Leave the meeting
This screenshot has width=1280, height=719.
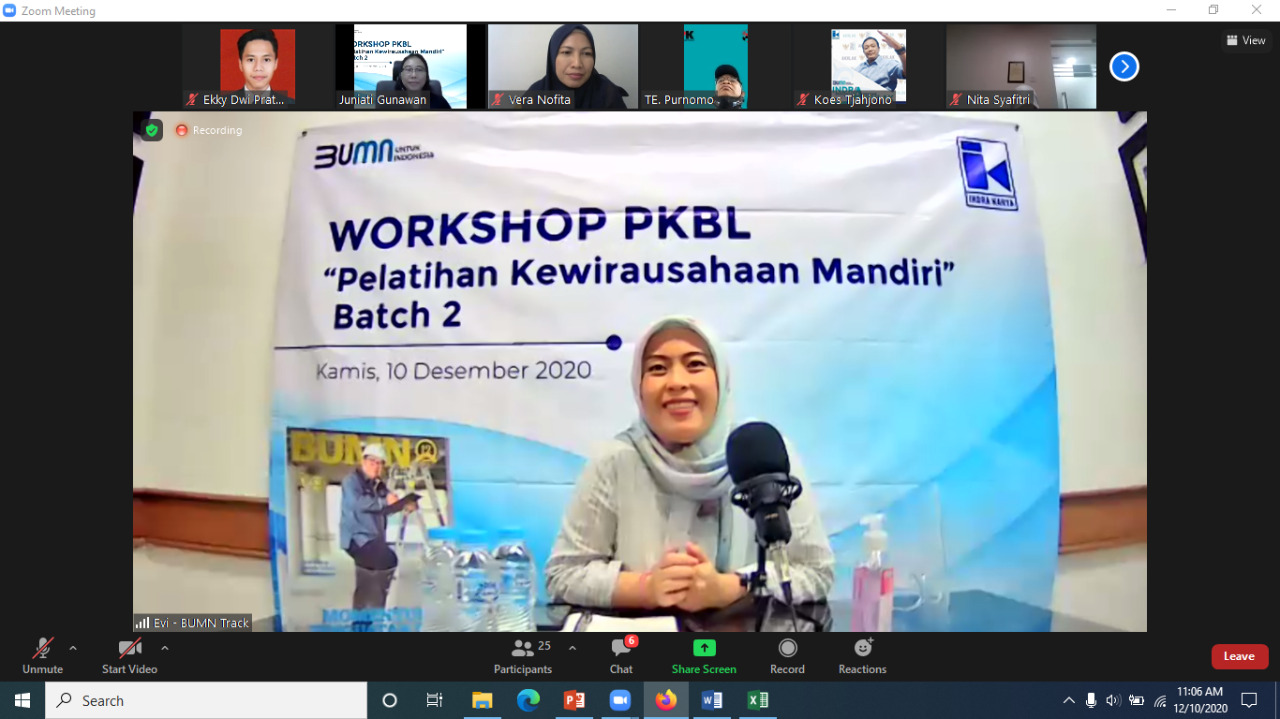[1239, 656]
